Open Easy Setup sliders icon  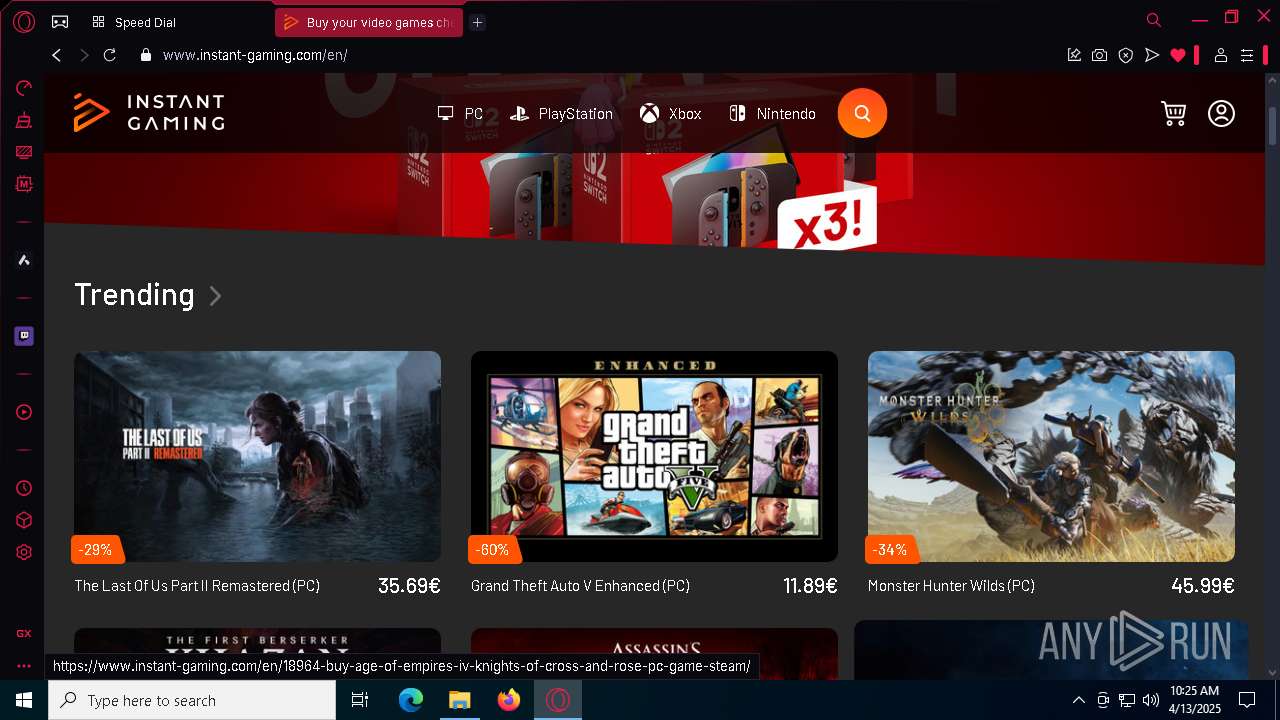tap(1247, 55)
